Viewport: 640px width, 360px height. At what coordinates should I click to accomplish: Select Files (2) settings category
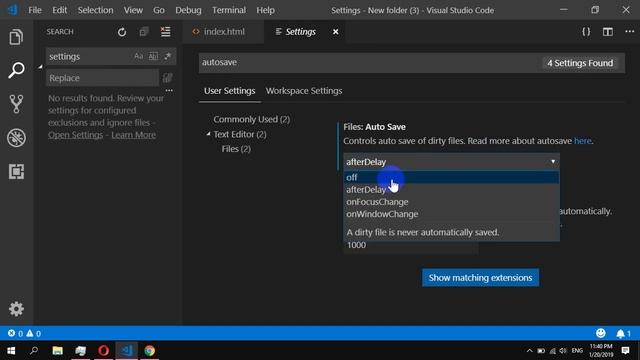coord(236,149)
